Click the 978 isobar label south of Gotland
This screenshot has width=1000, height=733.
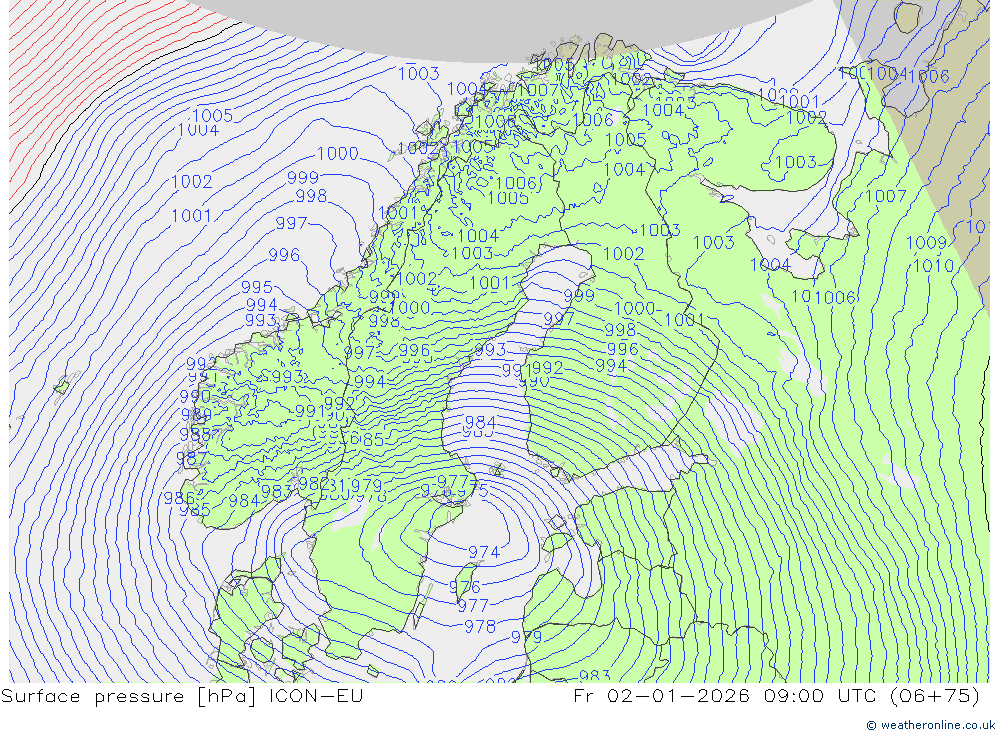pyautogui.click(x=480, y=627)
